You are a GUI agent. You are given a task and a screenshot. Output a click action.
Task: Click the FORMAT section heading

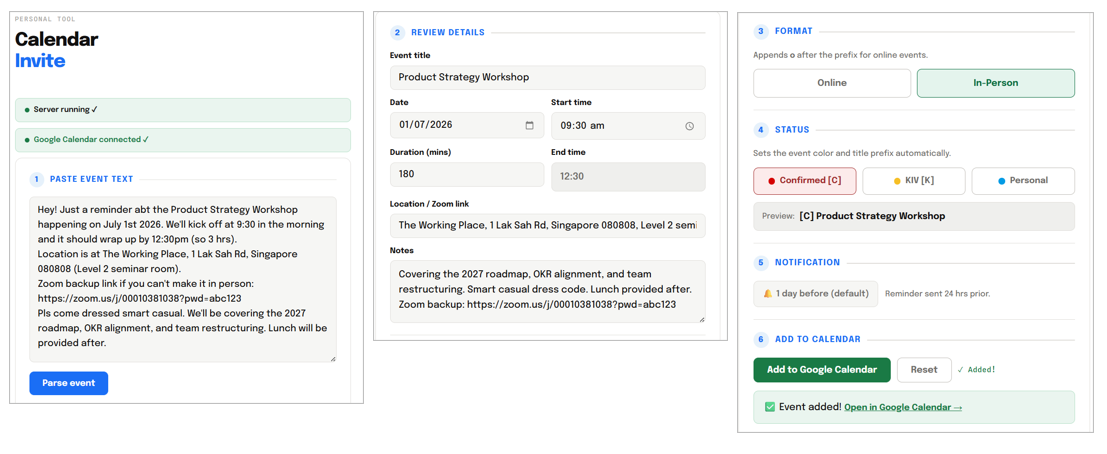pyautogui.click(x=794, y=31)
